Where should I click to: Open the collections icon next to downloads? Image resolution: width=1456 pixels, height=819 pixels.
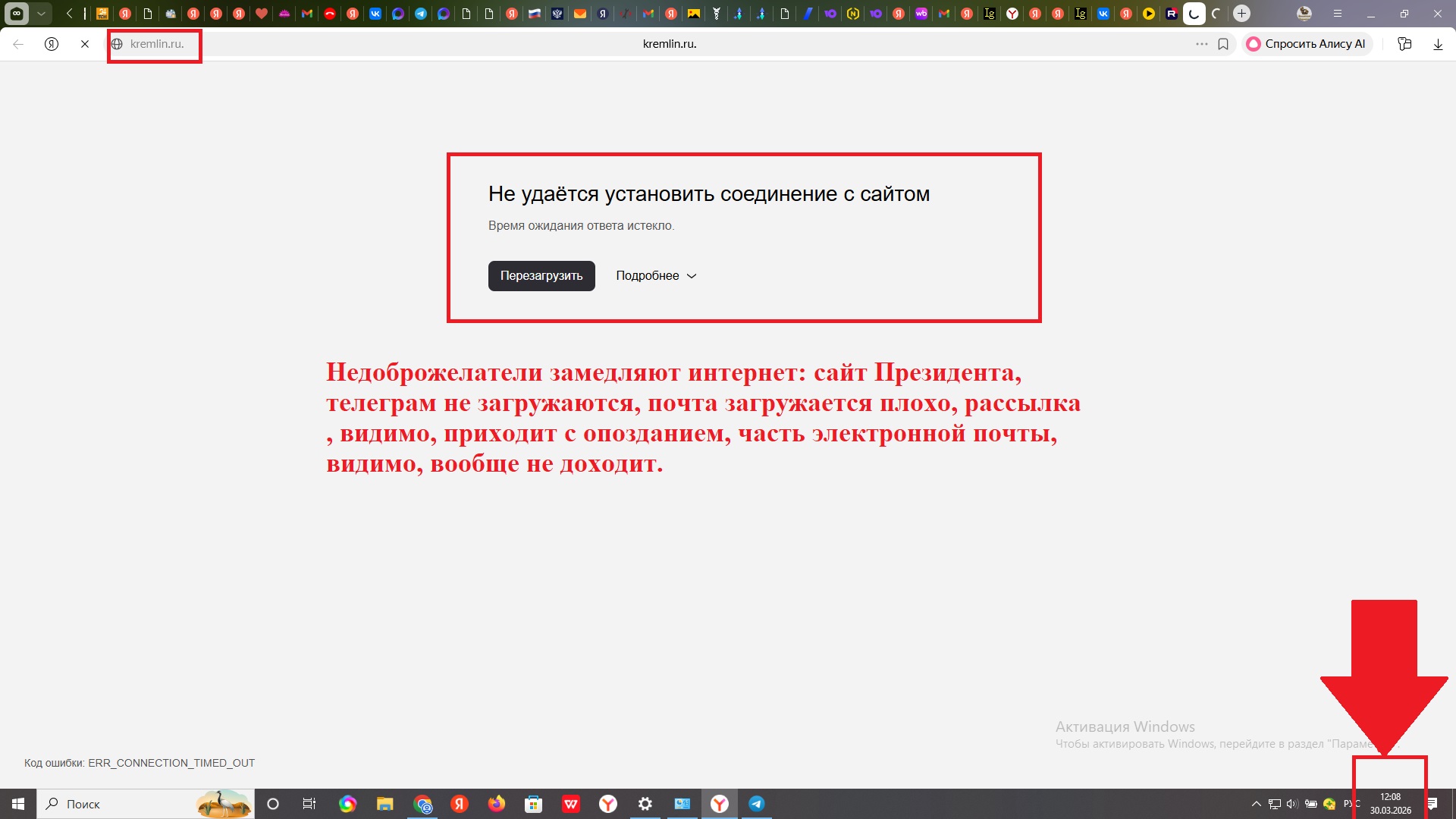click(1404, 44)
